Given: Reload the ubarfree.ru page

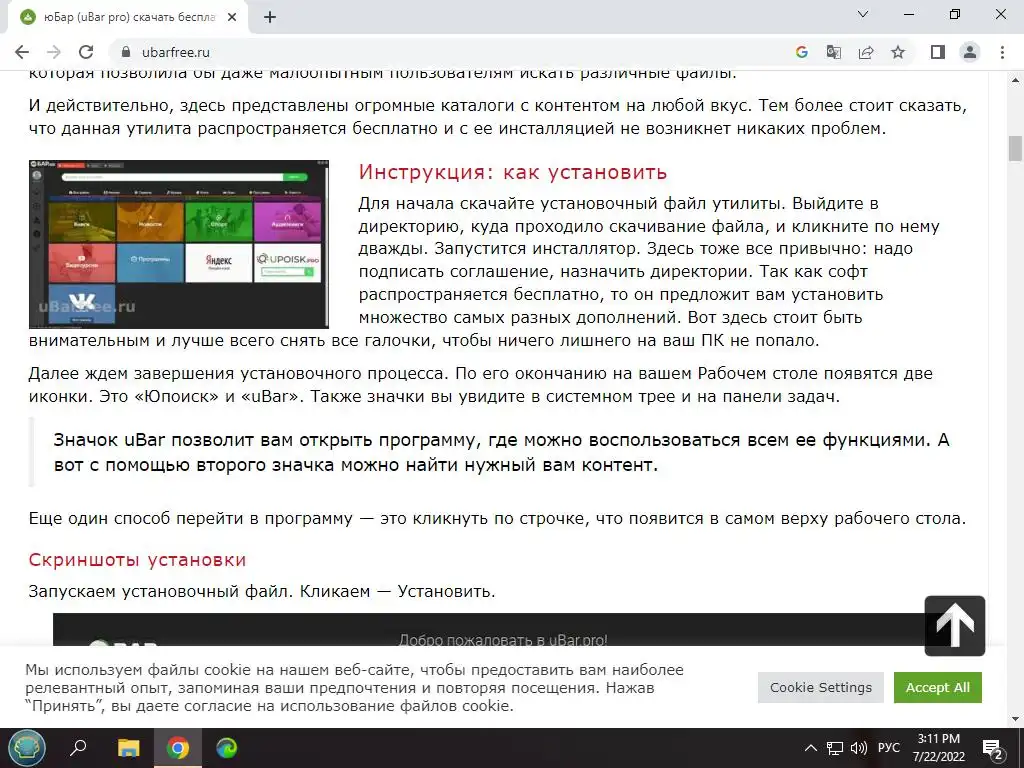Looking at the screenshot, I should tap(86, 52).
